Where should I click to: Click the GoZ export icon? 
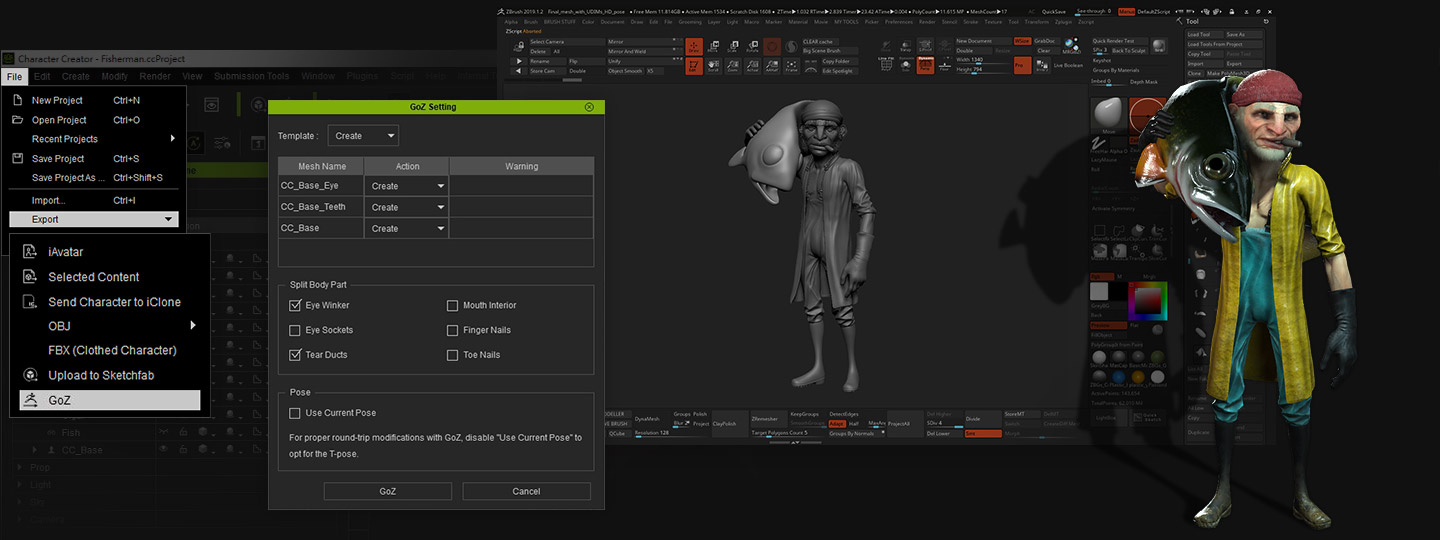[30, 400]
